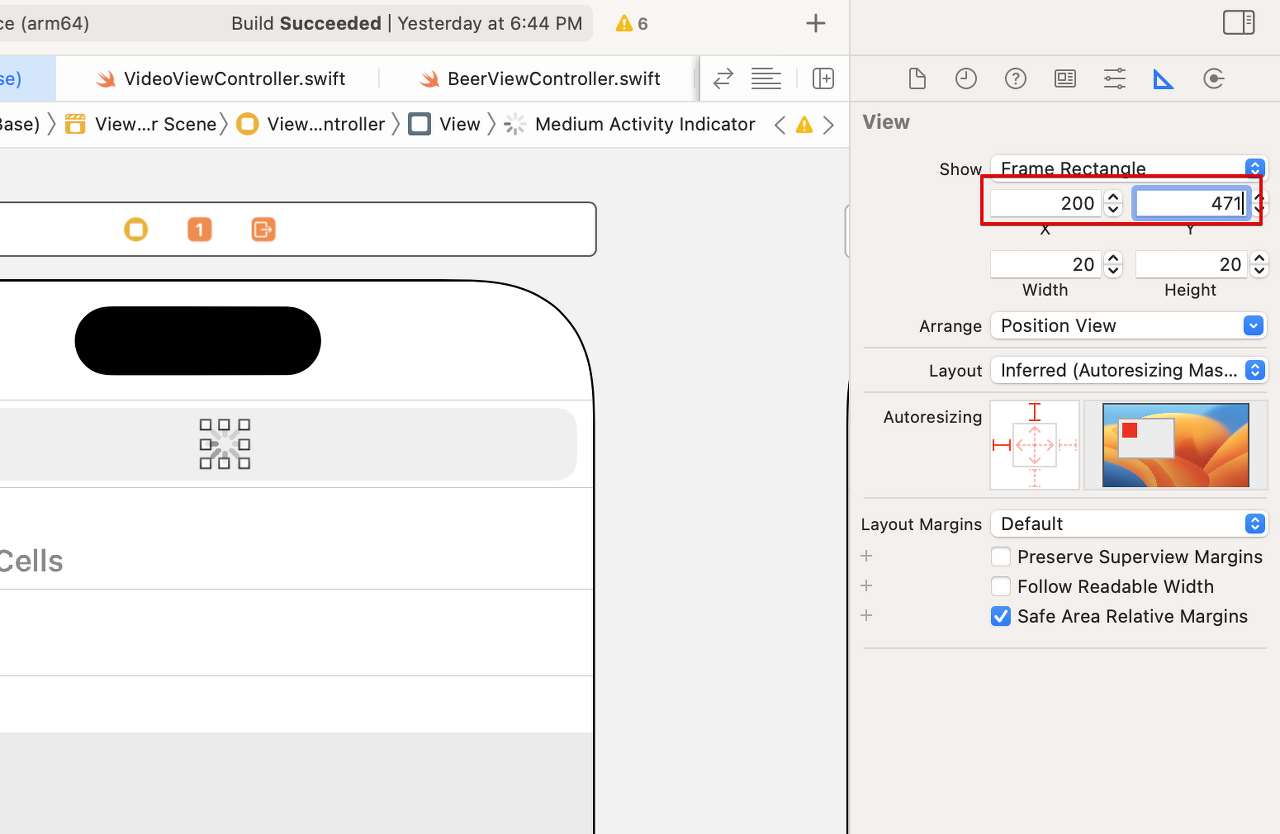Screen dimensions: 1280x834
Task: Go to previous issue arrow in jump bar
Action: (780, 125)
